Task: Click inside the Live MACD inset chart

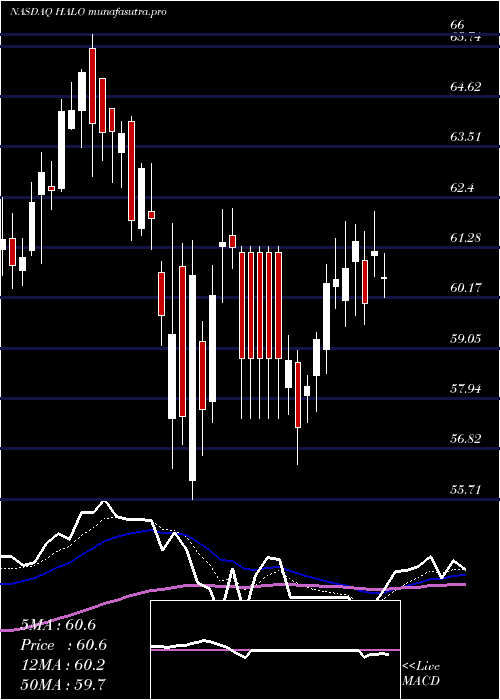Action: [x=275, y=650]
